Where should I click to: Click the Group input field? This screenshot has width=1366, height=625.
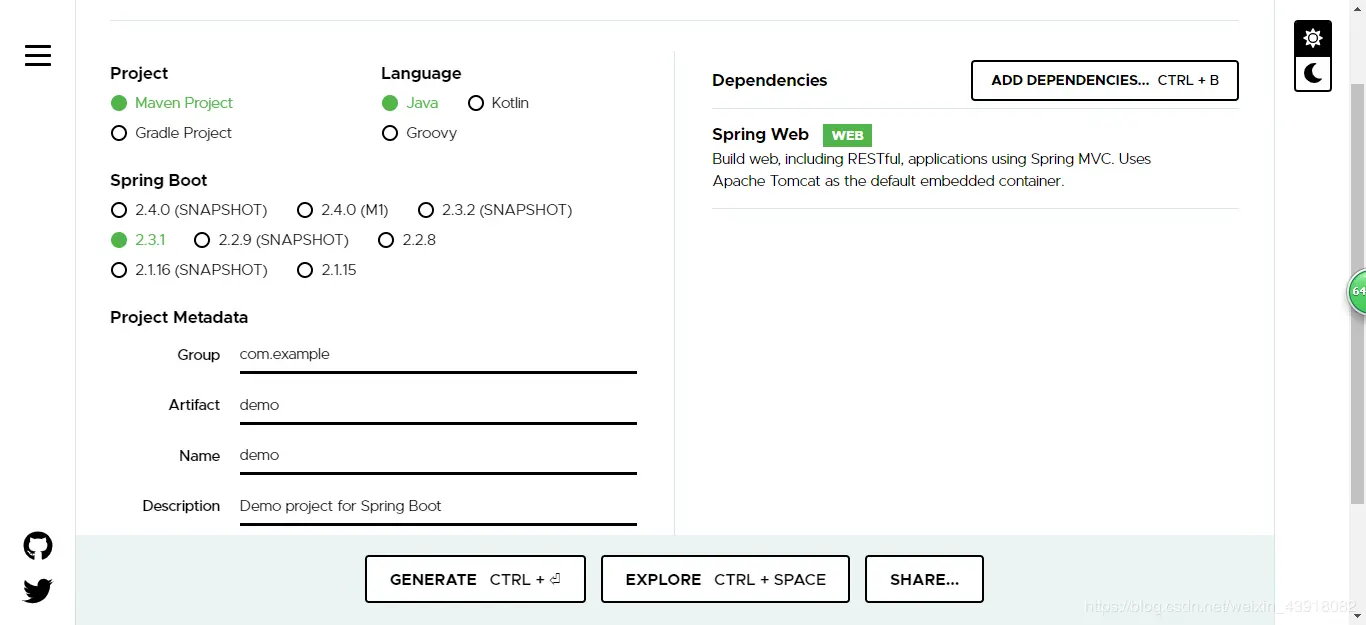pyautogui.click(x=437, y=355)
